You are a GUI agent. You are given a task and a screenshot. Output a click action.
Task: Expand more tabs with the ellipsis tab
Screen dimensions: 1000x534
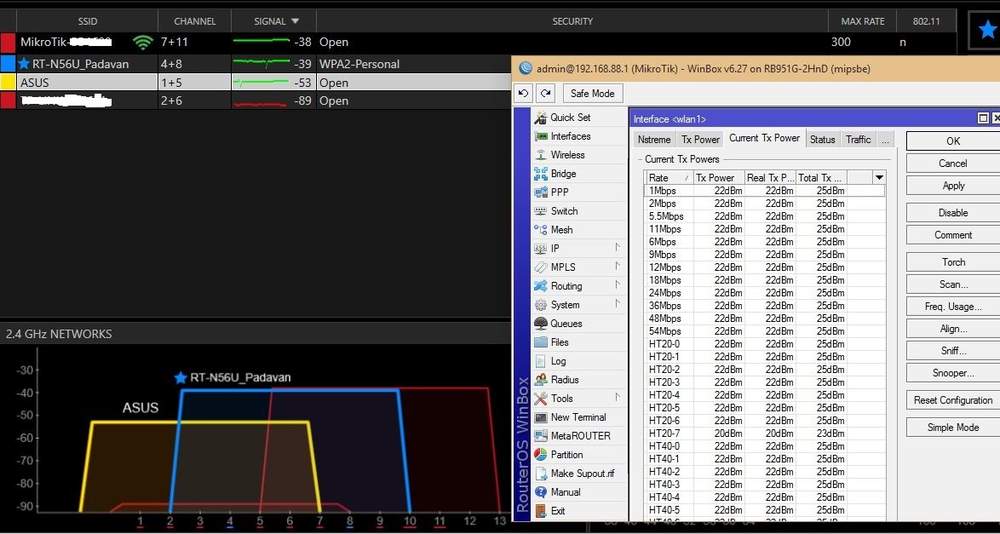[x=885, y=139]
